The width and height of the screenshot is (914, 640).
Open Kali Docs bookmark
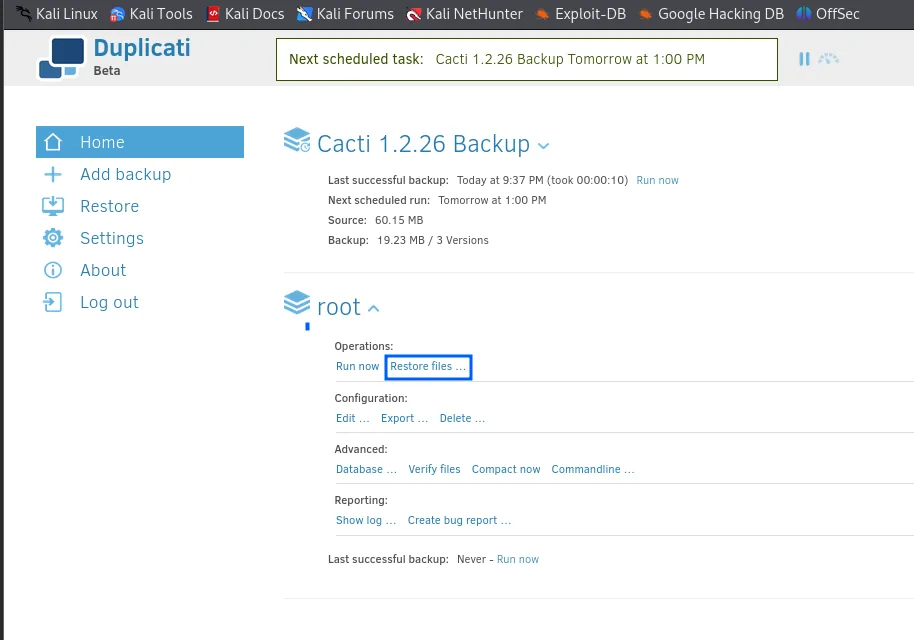pyautogui.click(x=245, y=13)
